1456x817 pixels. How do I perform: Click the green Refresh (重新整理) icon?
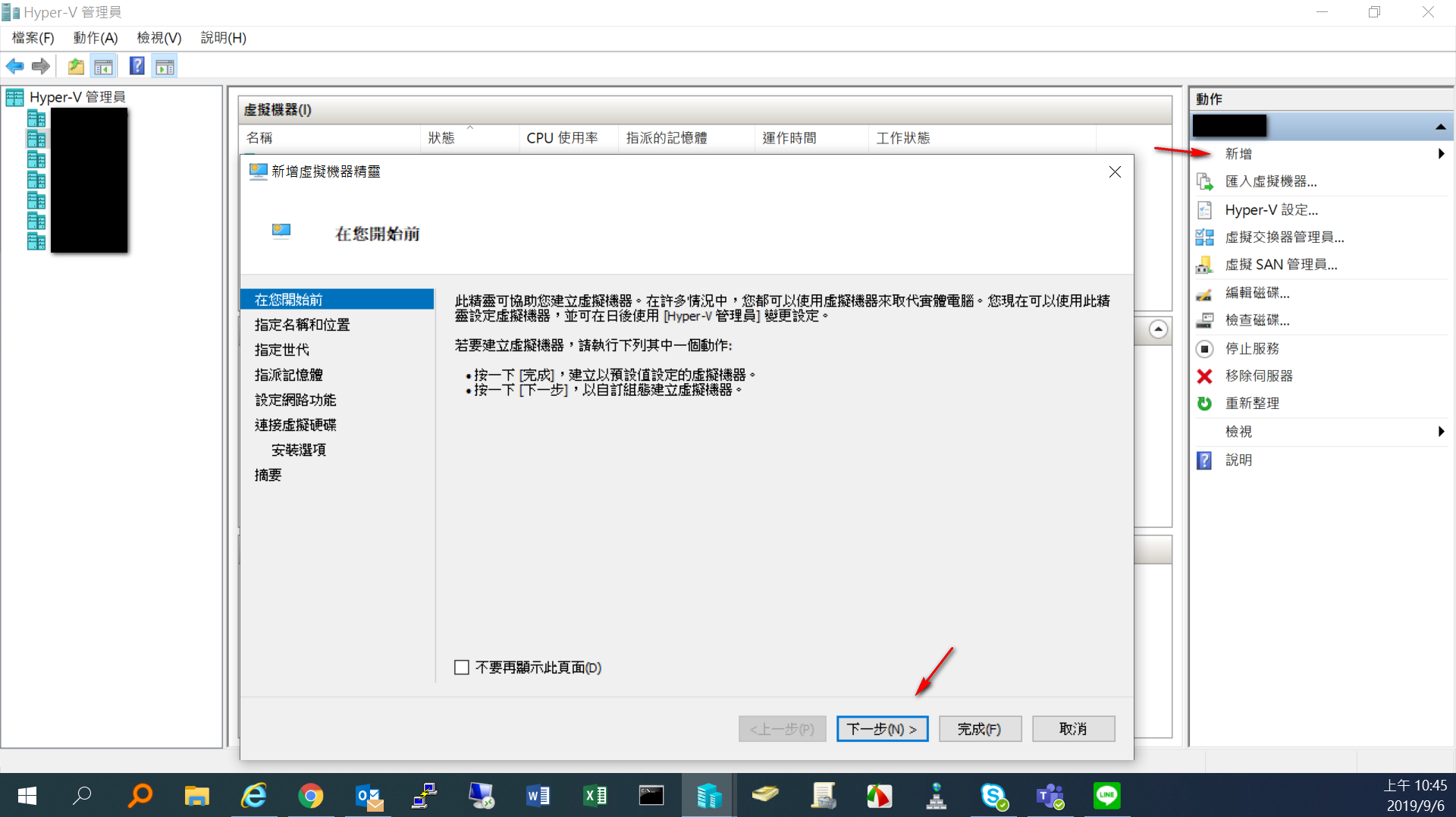(x=1204, y=404)
